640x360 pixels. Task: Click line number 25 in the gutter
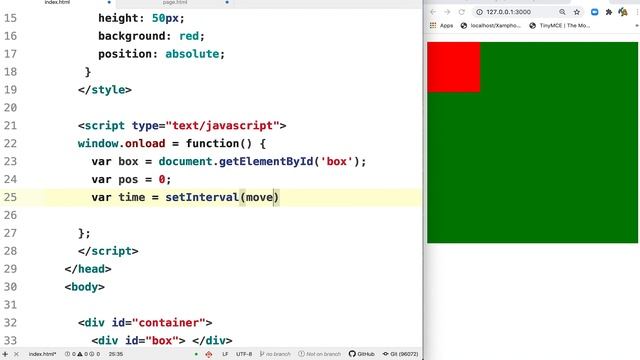click(x=10, y=197)
